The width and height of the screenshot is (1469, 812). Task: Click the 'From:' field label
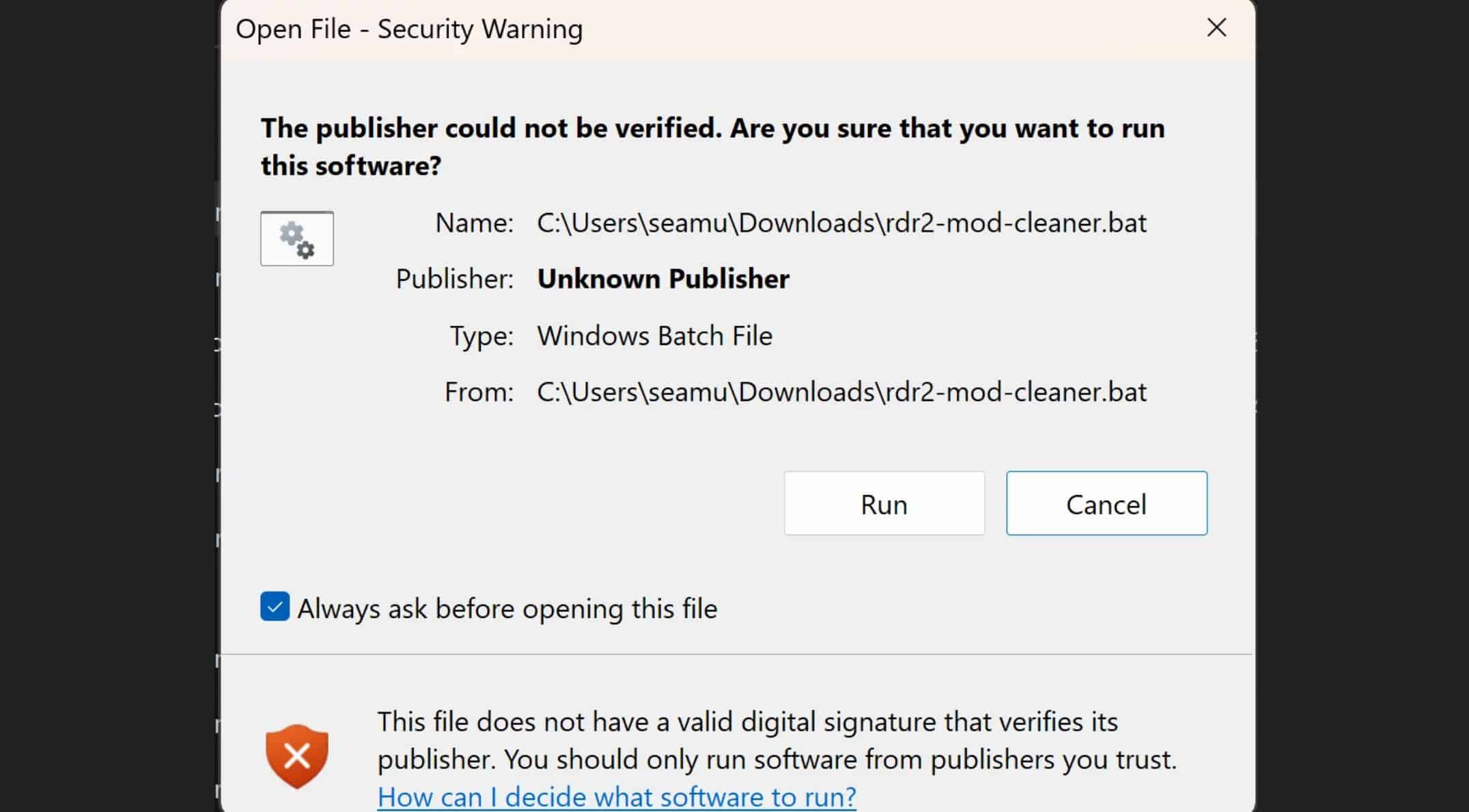tap(479, 392)
